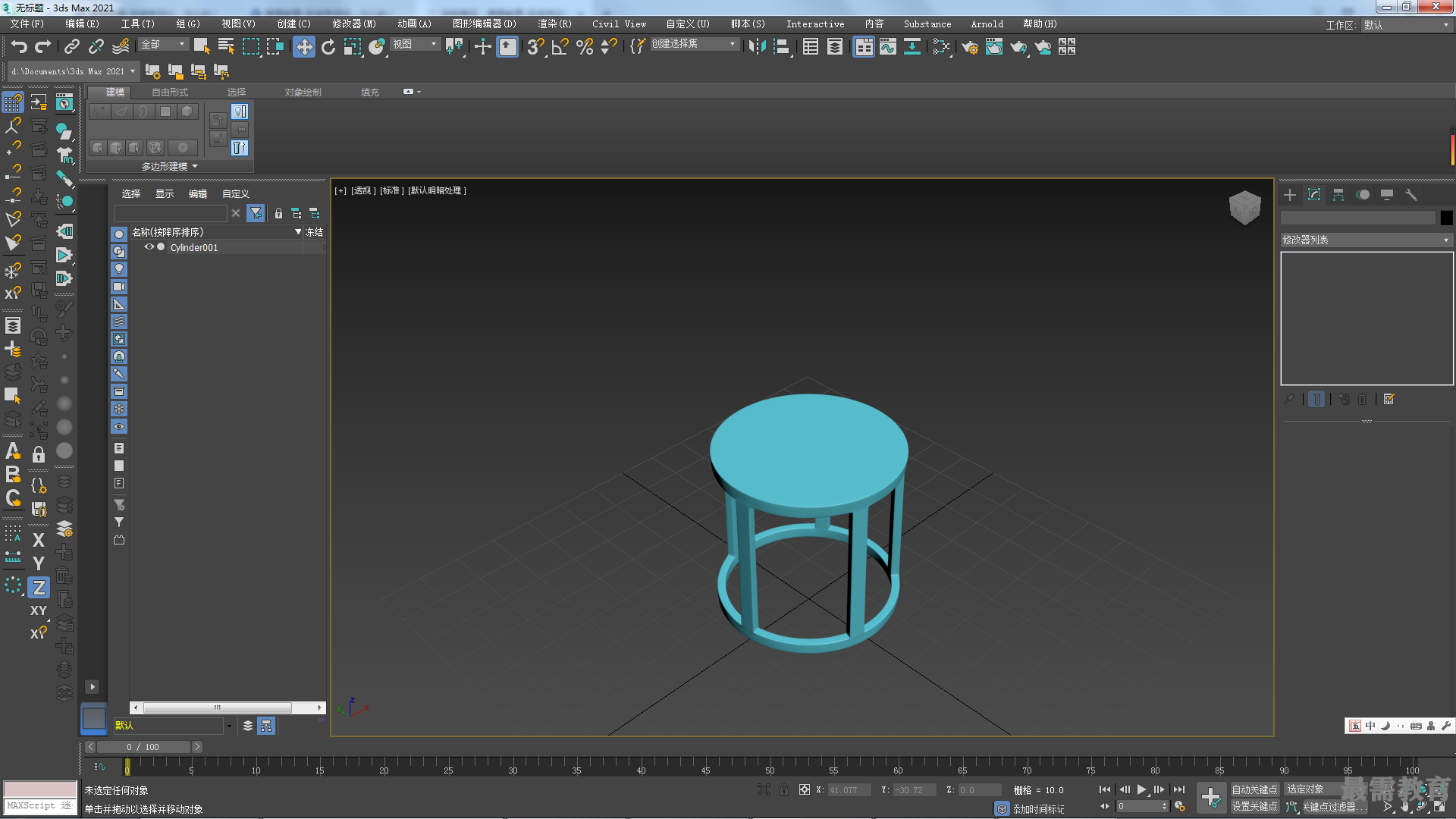1456x819 pixels.
Task: Open the Layer Explorer toolbar icon
Action: click(x=835, y=47)
